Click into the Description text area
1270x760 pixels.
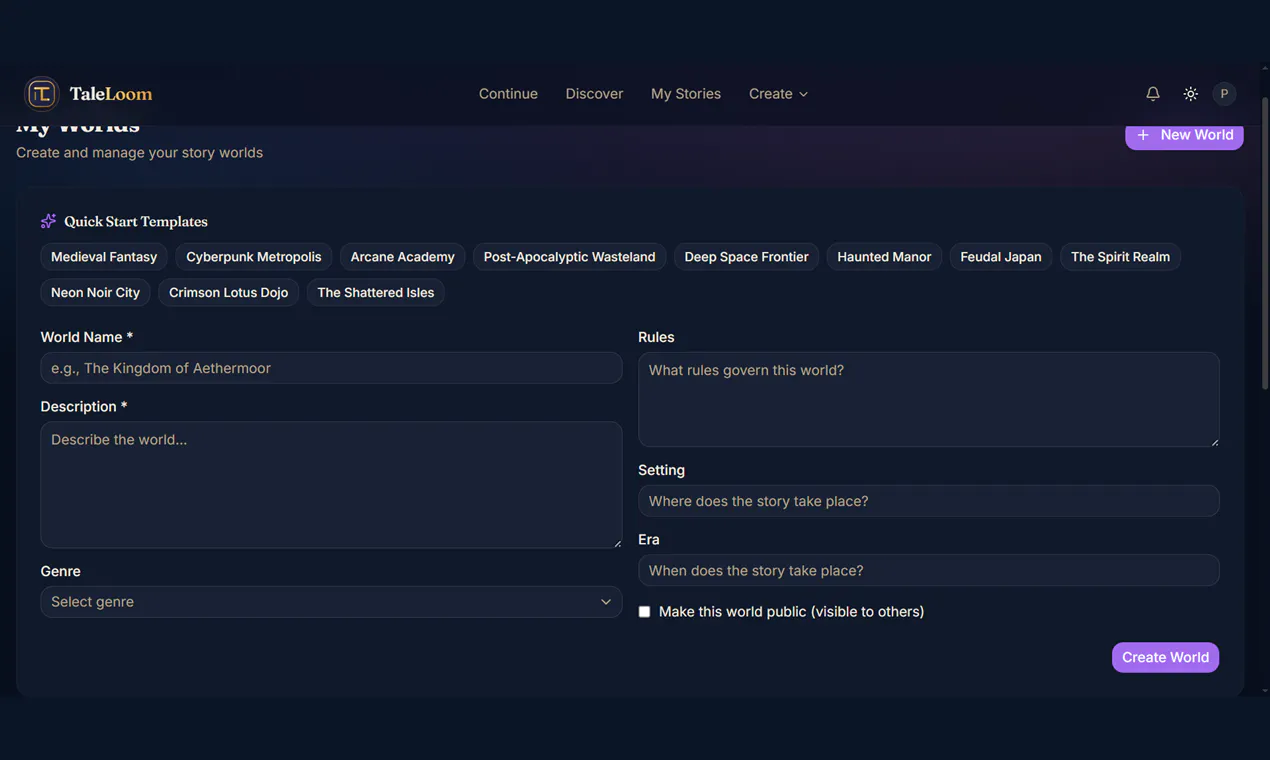tap(331, 484)
